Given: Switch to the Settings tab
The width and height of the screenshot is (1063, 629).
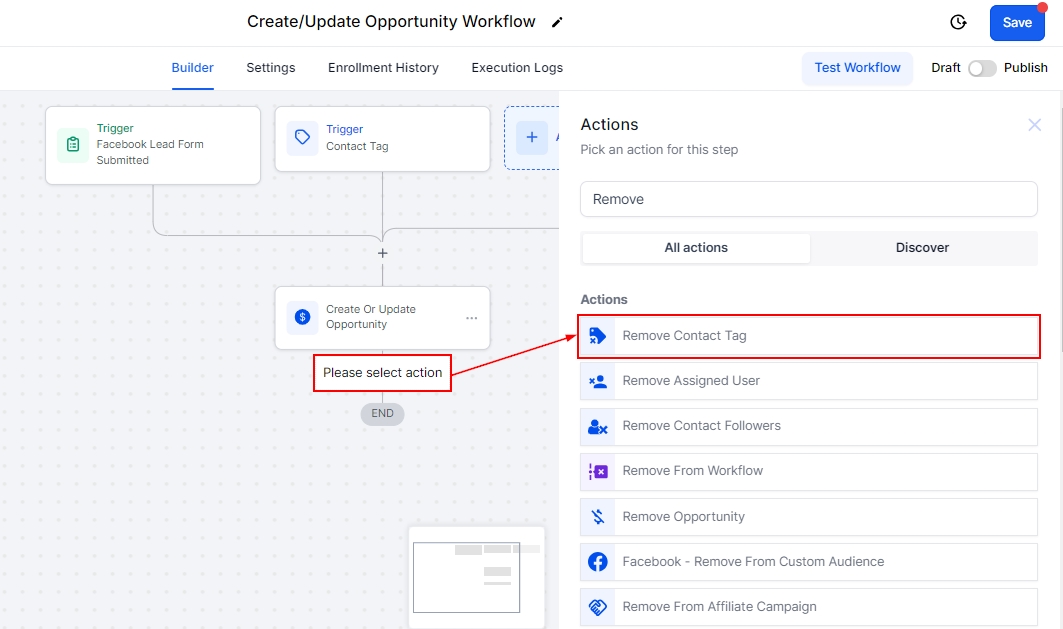Looking at the screenshot, I should click(x=271, y=68).
